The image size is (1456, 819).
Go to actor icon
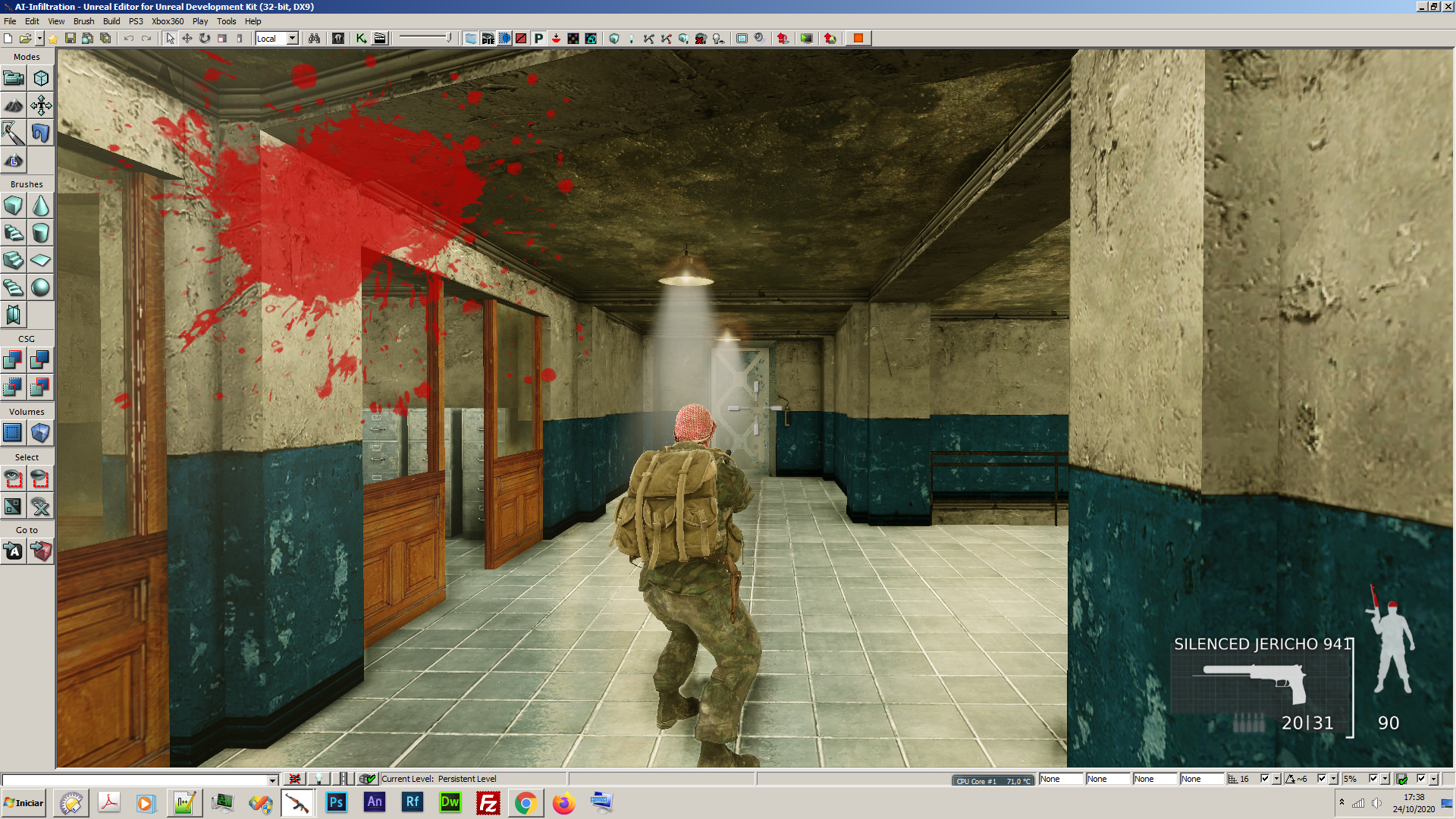coord(14,551)
